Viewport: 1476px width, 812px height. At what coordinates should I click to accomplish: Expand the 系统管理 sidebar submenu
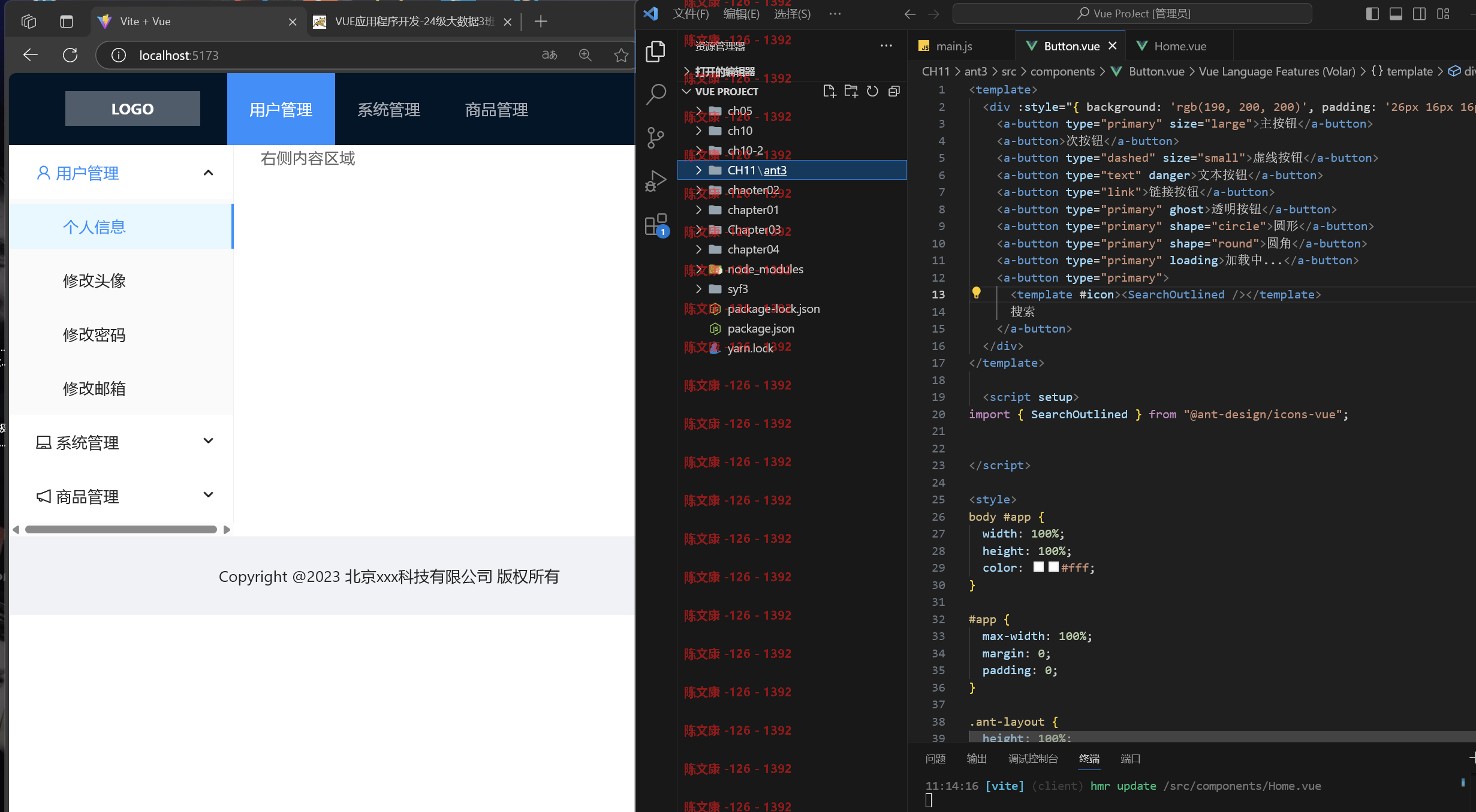(209, 441)
